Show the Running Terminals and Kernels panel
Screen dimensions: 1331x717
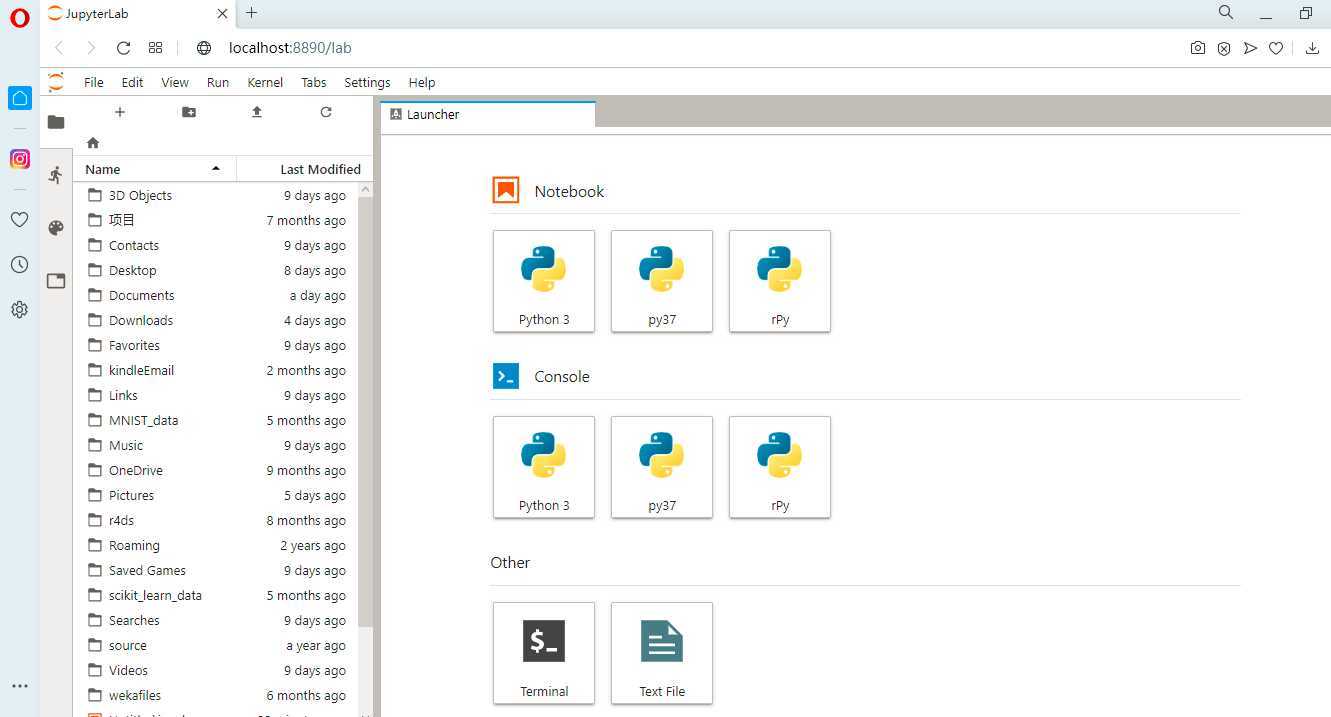pos(56,175)
